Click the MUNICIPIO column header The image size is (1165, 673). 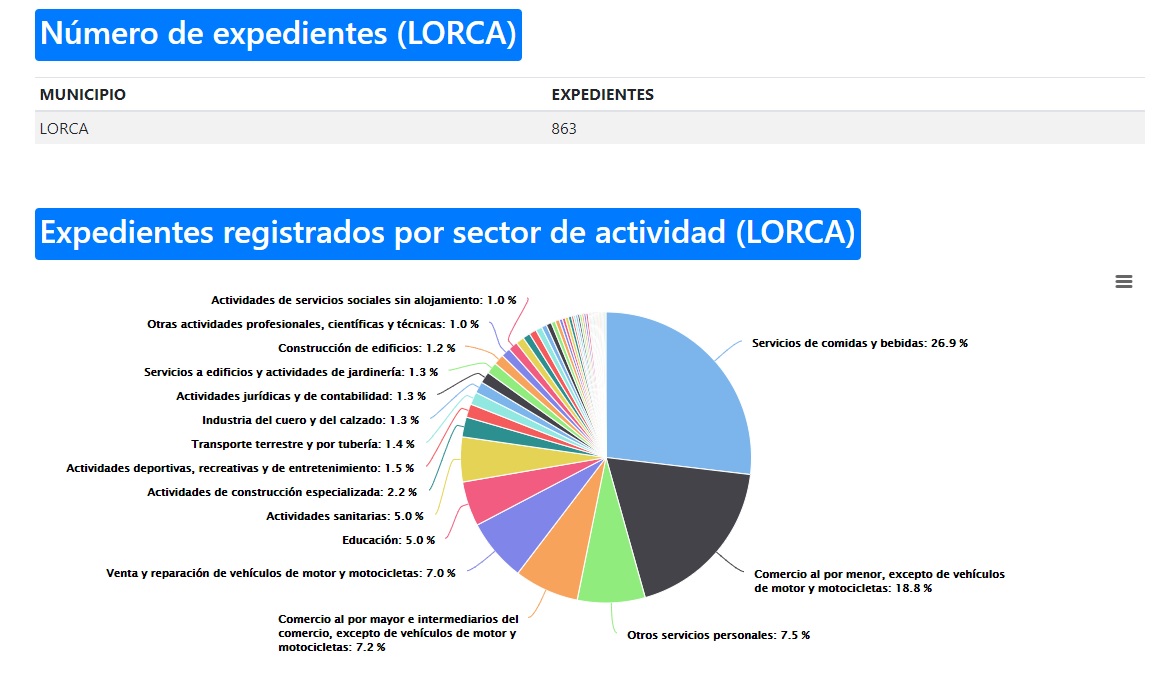(x=83, y=95)
